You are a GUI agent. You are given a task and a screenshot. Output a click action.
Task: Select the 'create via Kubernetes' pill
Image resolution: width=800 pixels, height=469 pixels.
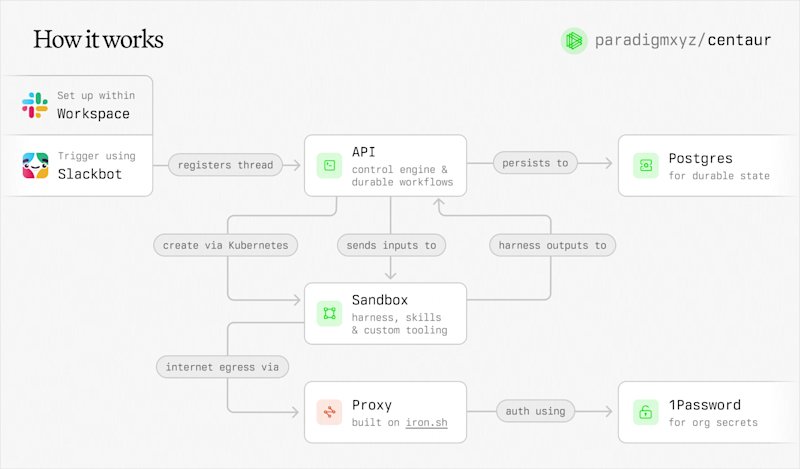(226, 245)
